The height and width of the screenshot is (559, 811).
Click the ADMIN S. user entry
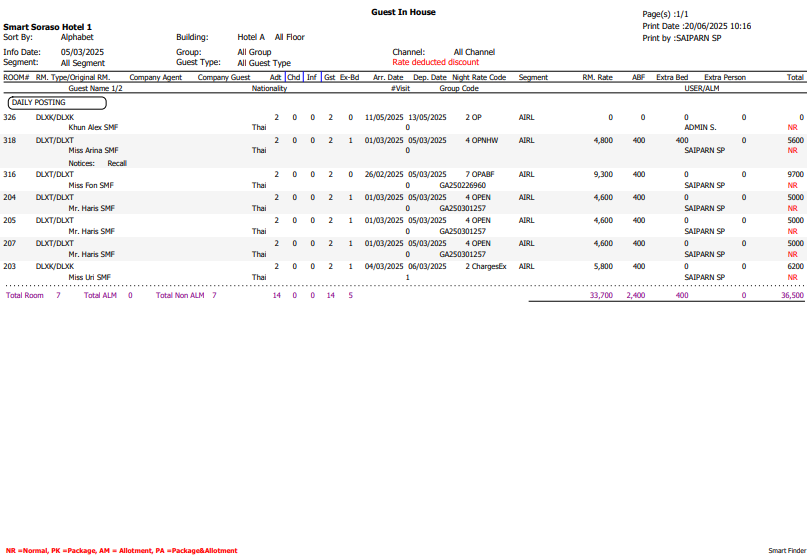[x=700, y=128]
